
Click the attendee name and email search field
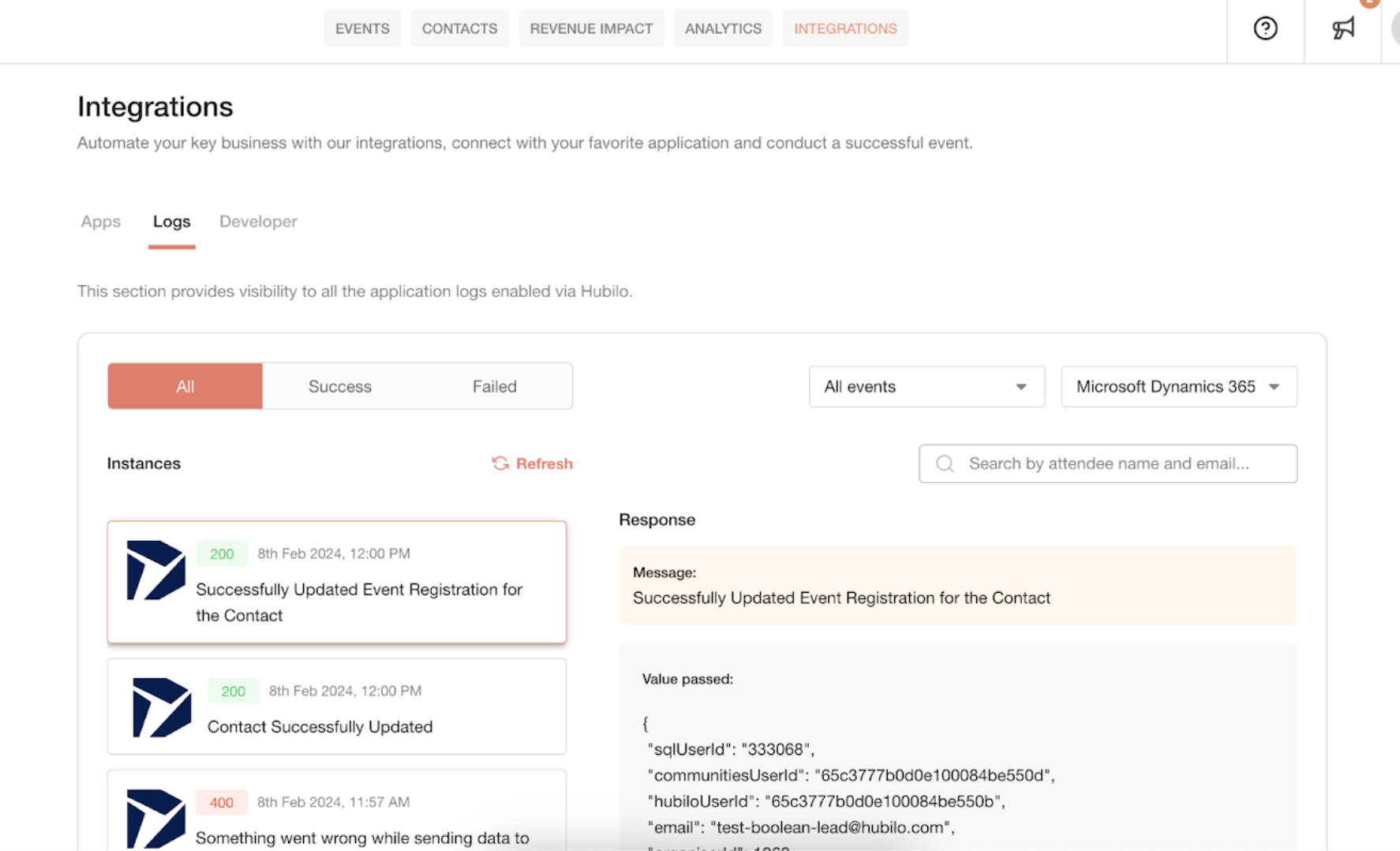tap(1108, 463)
